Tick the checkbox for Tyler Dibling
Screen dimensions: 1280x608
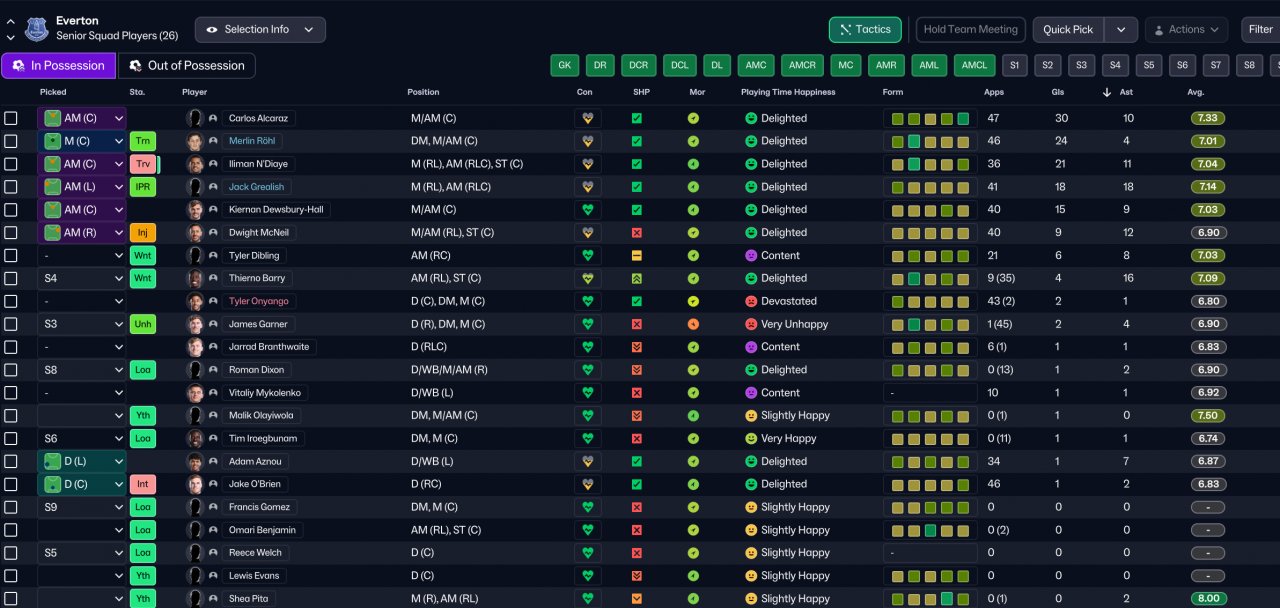(x=11, y=256)
